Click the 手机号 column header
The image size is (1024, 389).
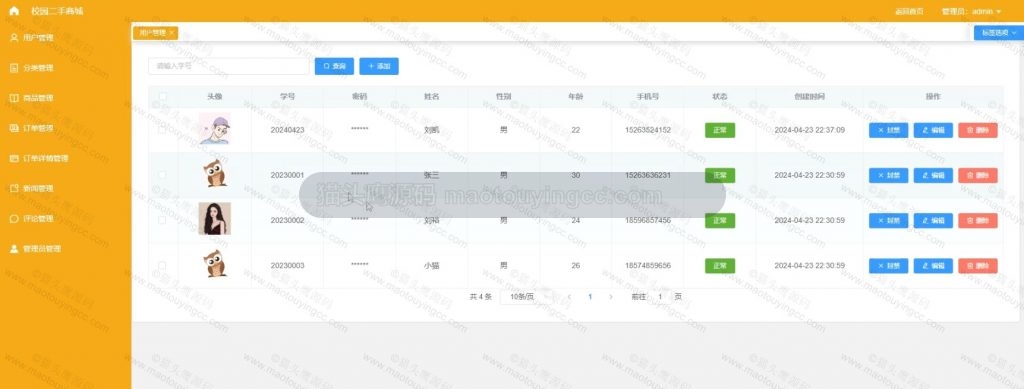pyautogui.click(x=647, y=97)
